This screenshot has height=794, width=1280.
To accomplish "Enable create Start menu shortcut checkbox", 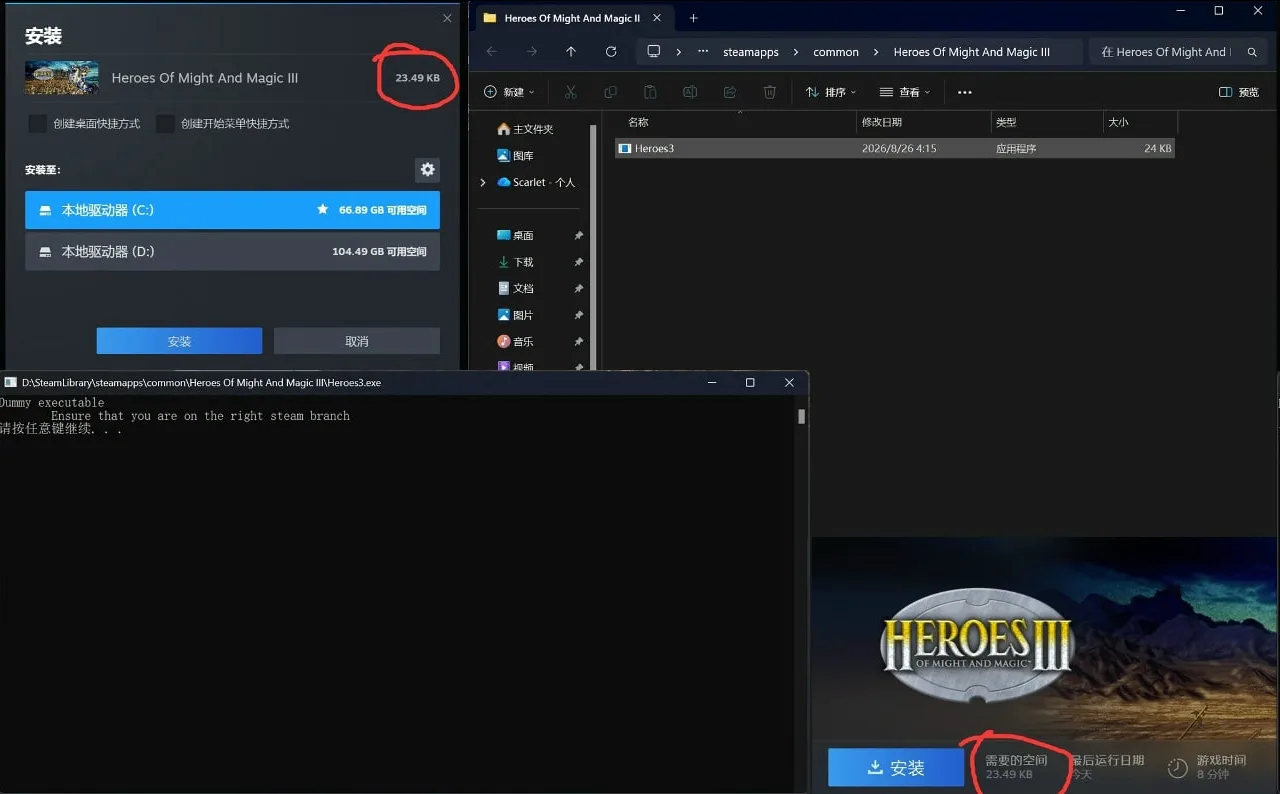I will click(165, 124).
